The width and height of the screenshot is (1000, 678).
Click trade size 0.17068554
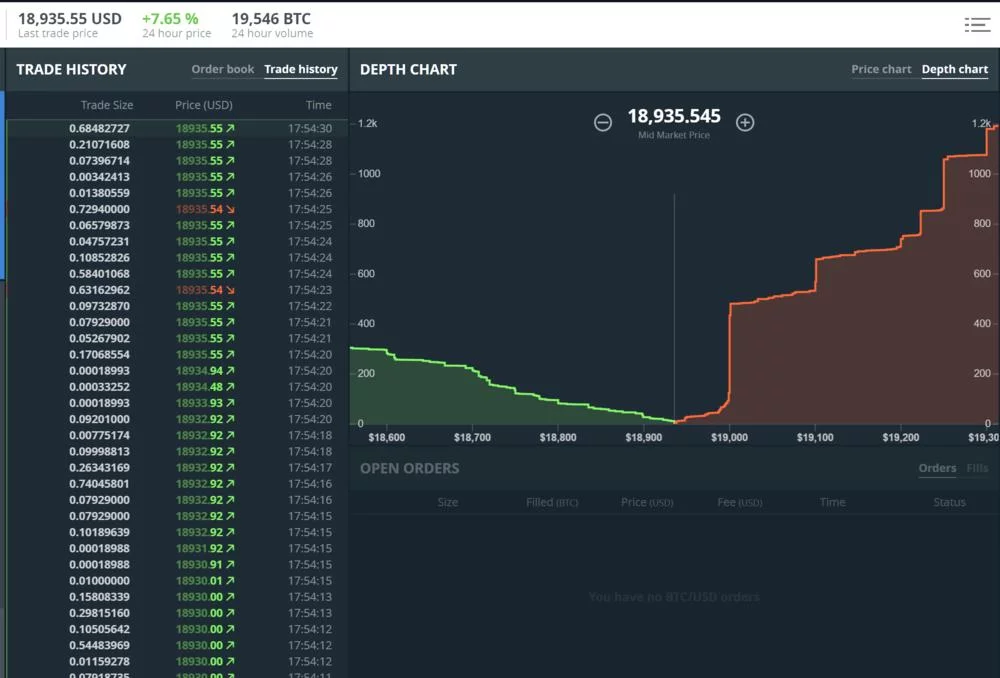(99, 355)
